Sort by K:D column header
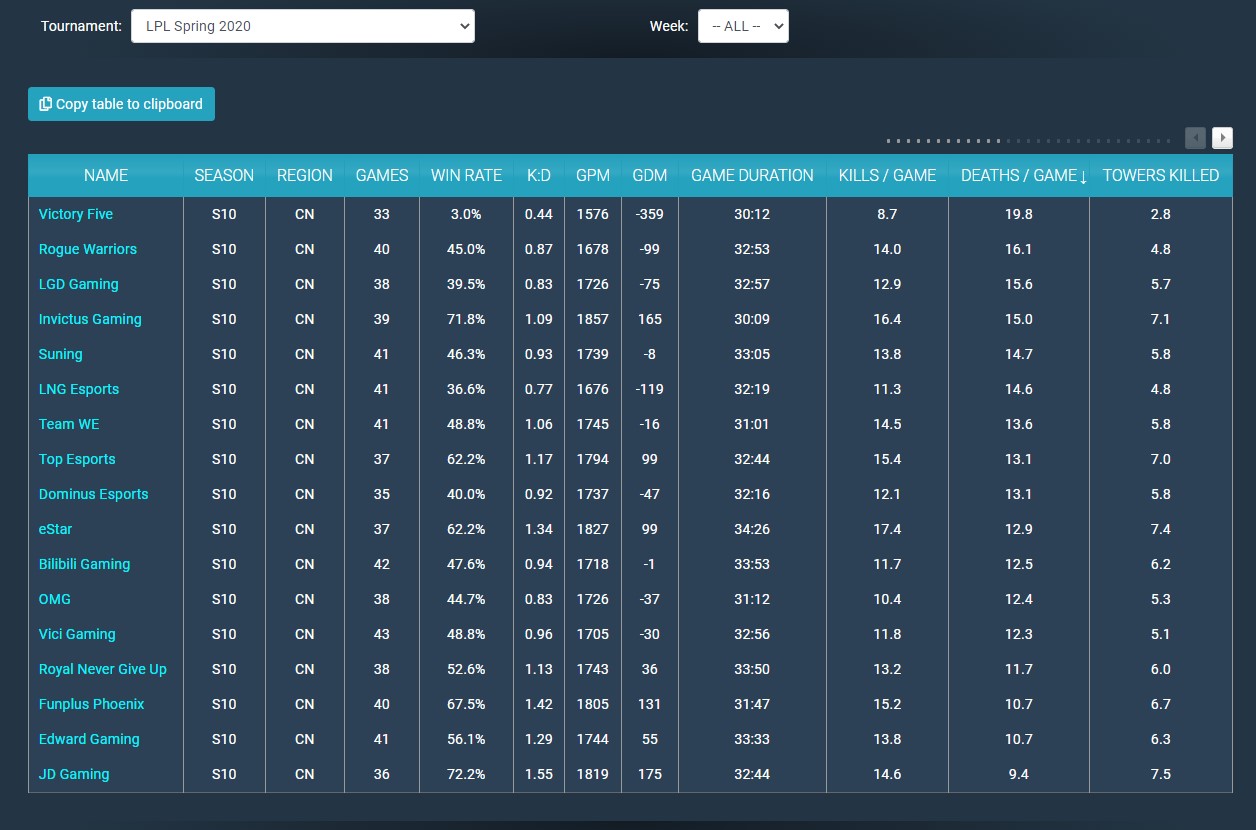Screen dimensions: 1256x830 point(539,175)
